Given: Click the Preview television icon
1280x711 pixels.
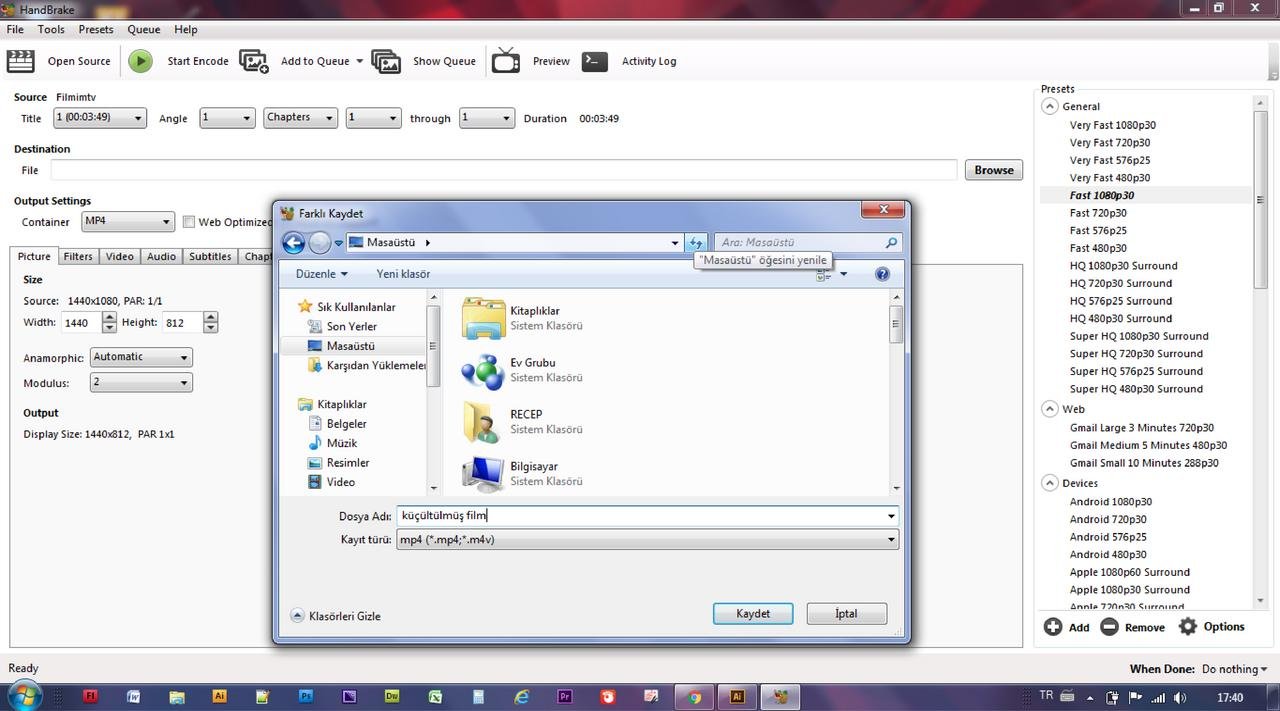Looking at the screenshot, I should click(x=506, y=61).
